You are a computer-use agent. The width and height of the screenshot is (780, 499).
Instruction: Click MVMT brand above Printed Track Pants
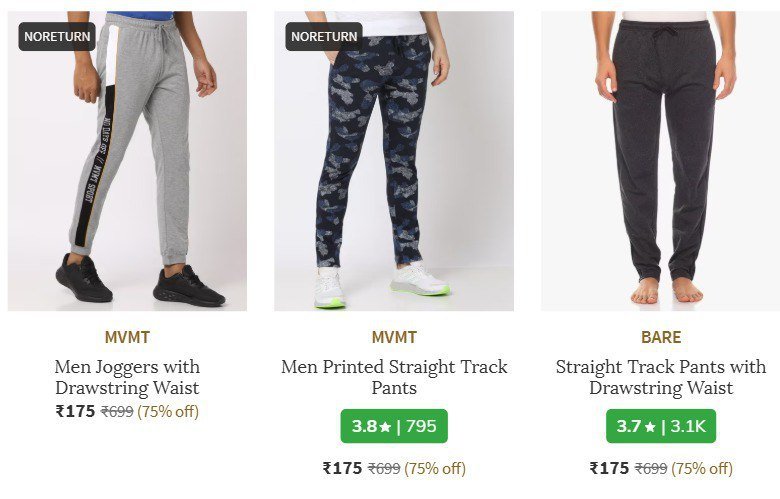pos(393,337)
